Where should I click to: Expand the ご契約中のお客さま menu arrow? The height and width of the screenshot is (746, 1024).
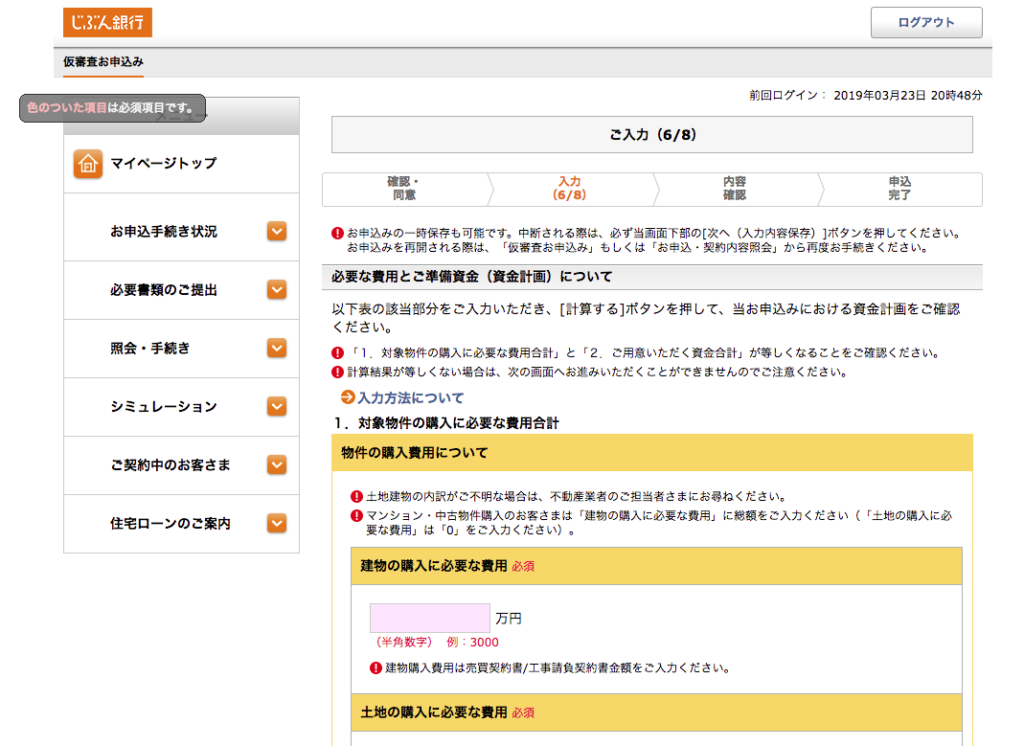point(277,465)
